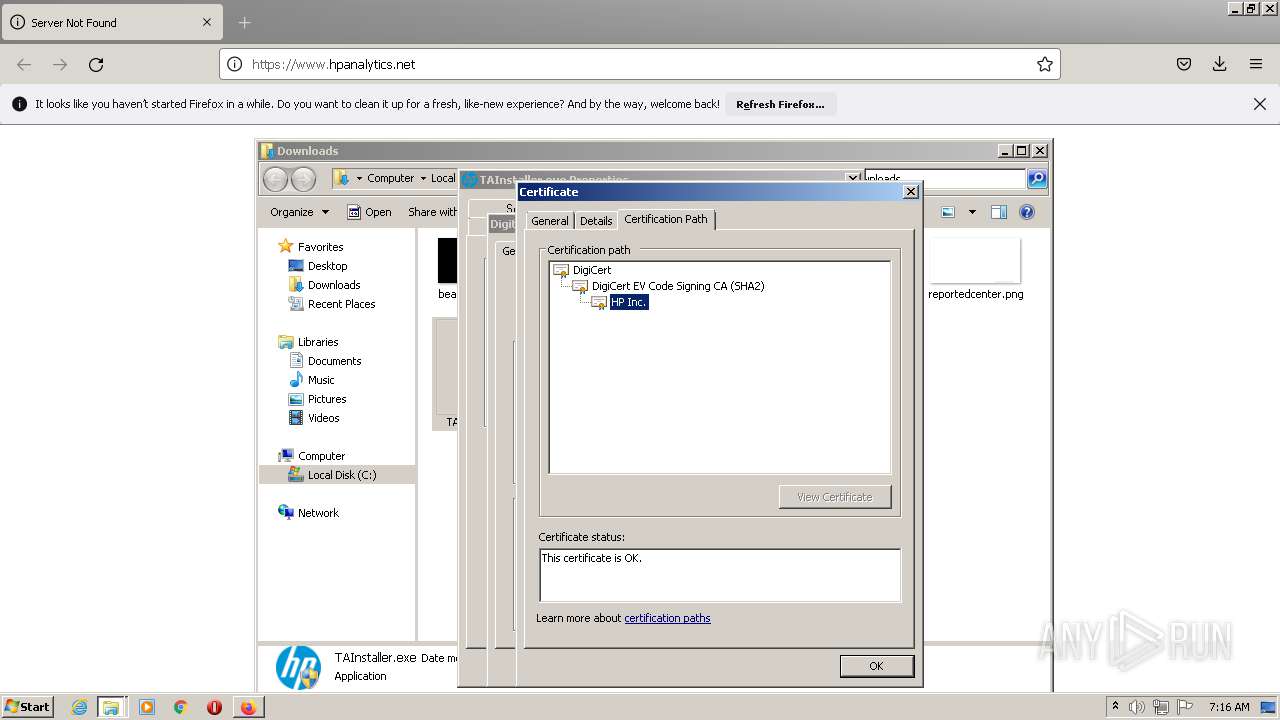
Task: Open Firefox application menu
Action: click(1256, 64)
